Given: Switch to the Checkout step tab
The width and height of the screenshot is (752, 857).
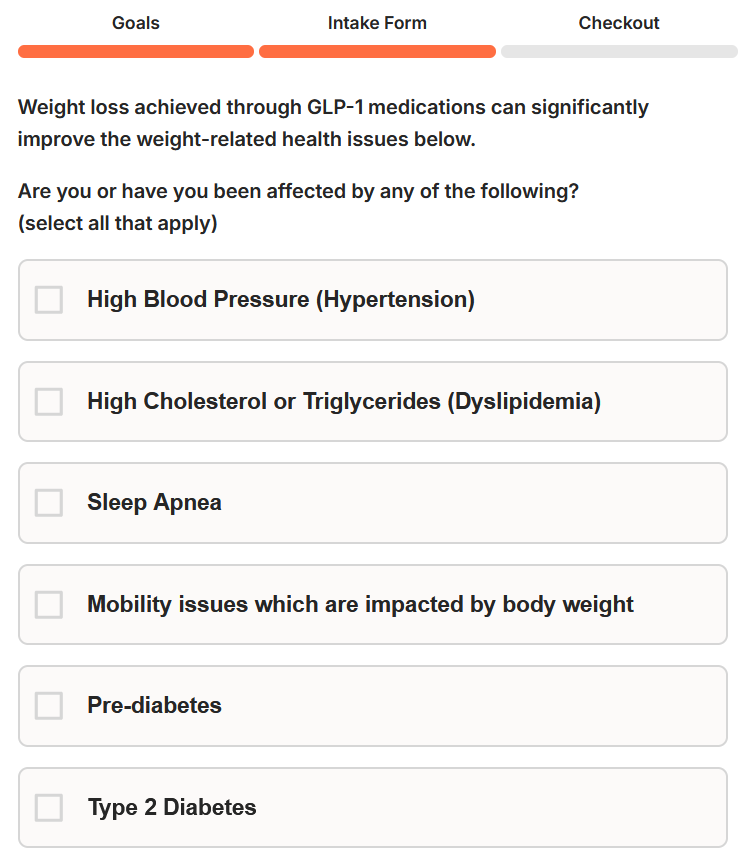Looking at the screenshot, I should coord(619,23).
